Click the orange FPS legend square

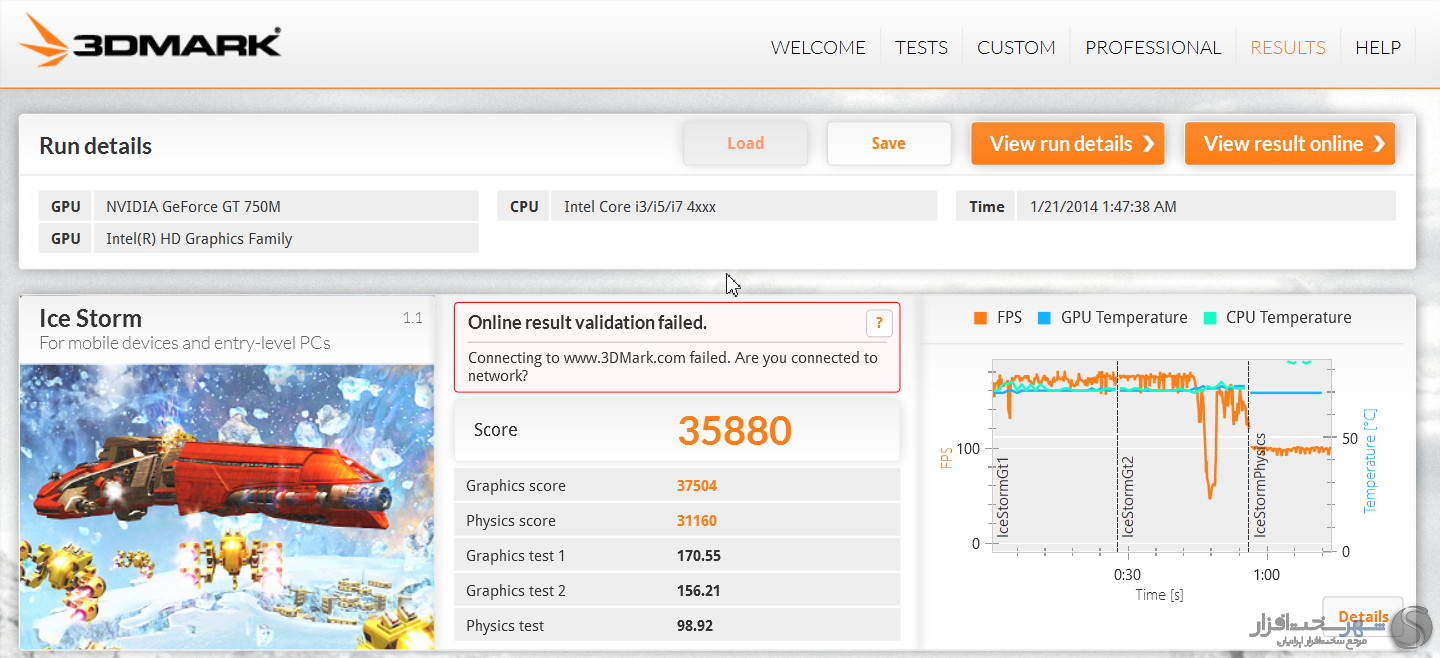click(x=980, y=318)
